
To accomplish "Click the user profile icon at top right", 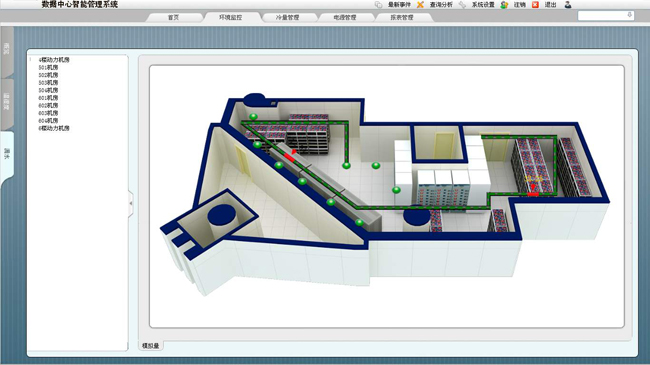I will click(x=568, y=5).
